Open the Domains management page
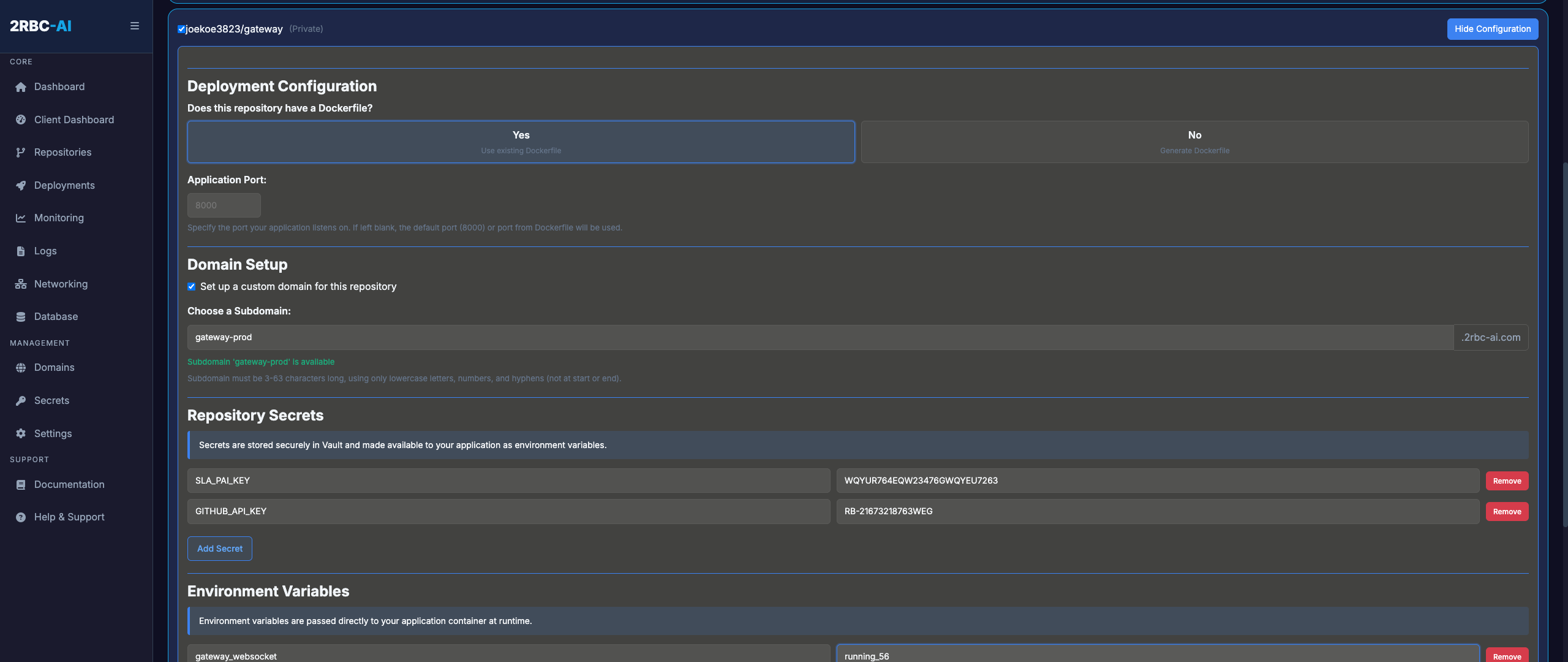Image resolution: width=1568 pixels, height=662 pixels. click(55, 367)
